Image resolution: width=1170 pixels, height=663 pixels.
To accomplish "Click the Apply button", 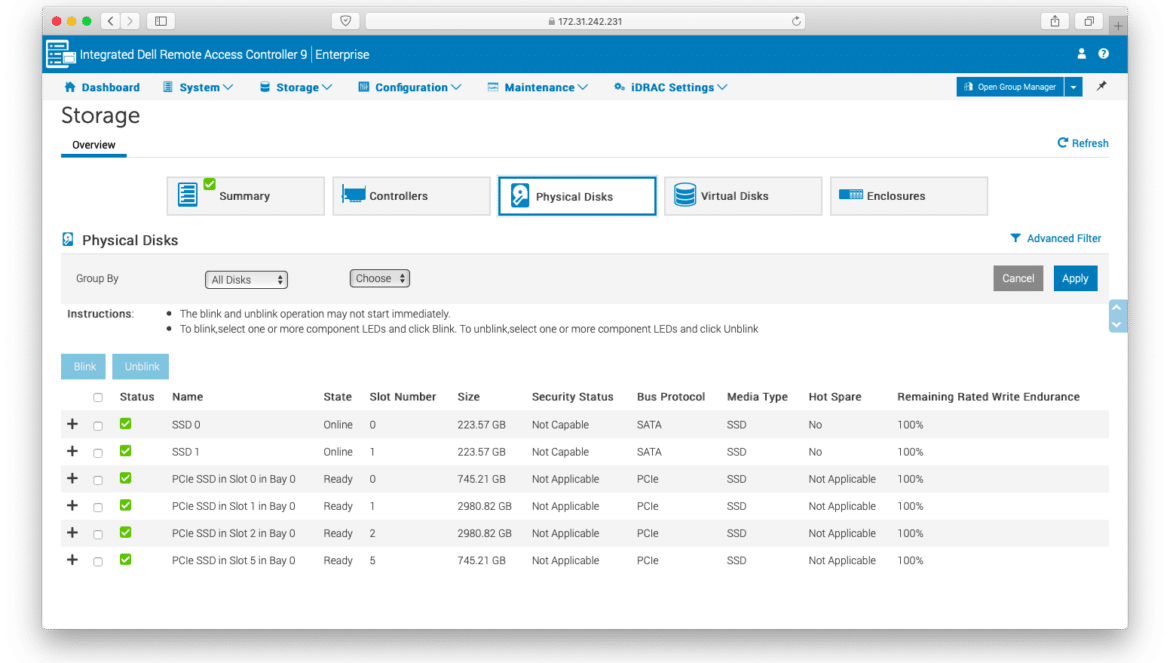I will pos(1075,278).
